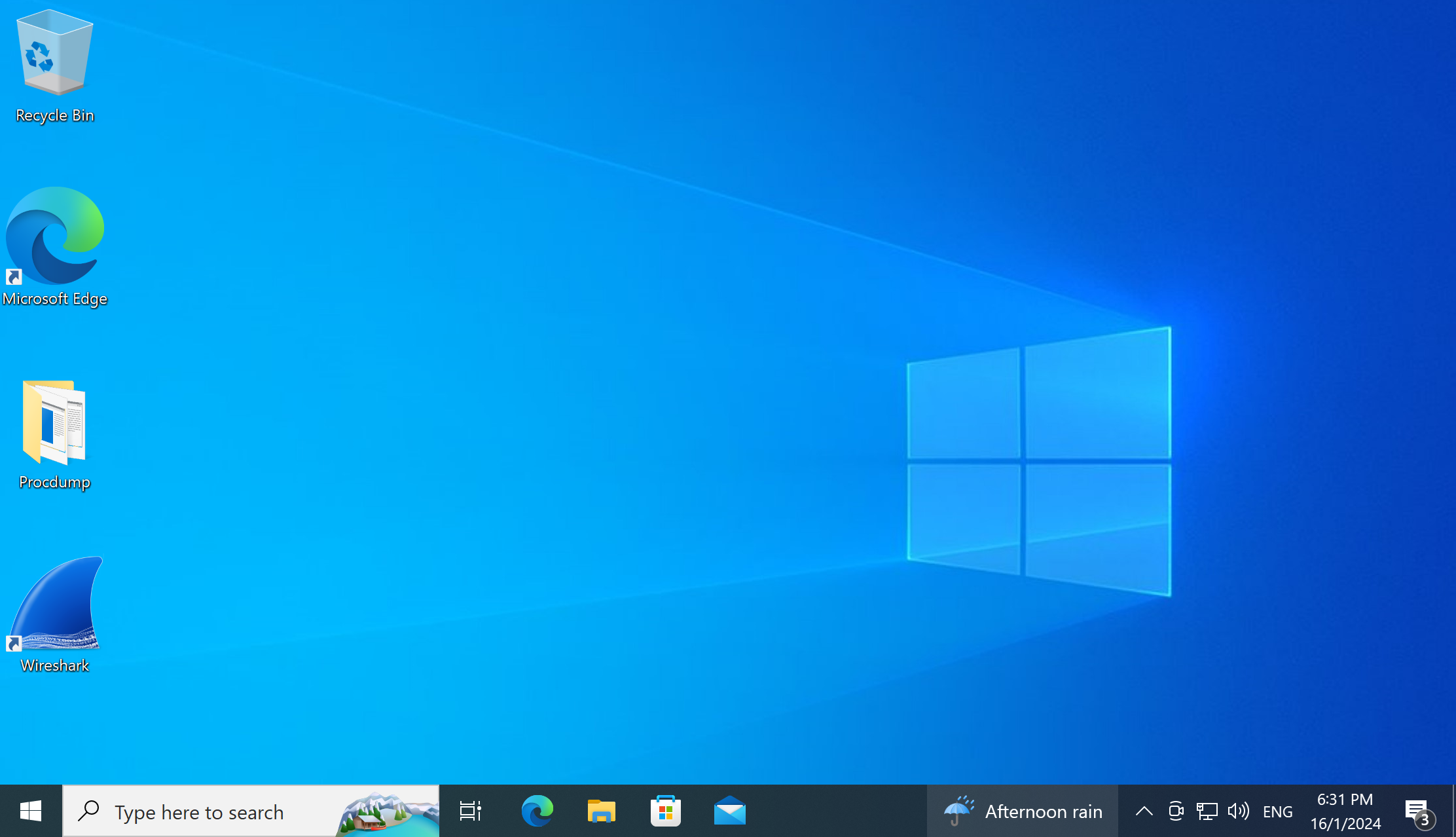The width and height of the screenshot is (1456, 837).
Task: Launch Microsoft Edge from the taskbar
Action: pos(537,811)
